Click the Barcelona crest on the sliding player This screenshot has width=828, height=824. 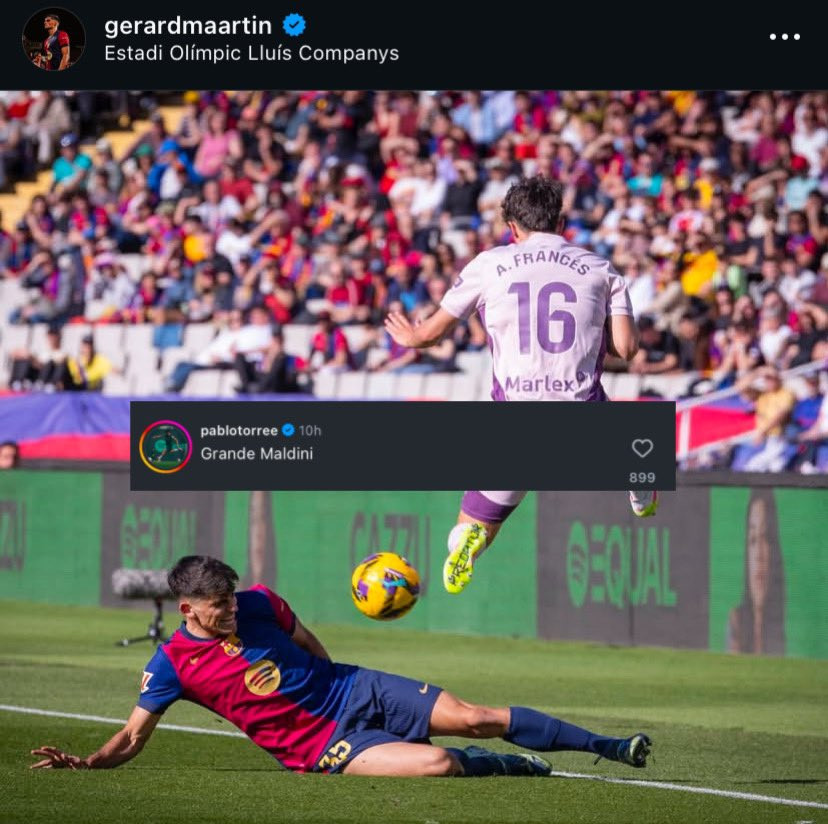232,645
